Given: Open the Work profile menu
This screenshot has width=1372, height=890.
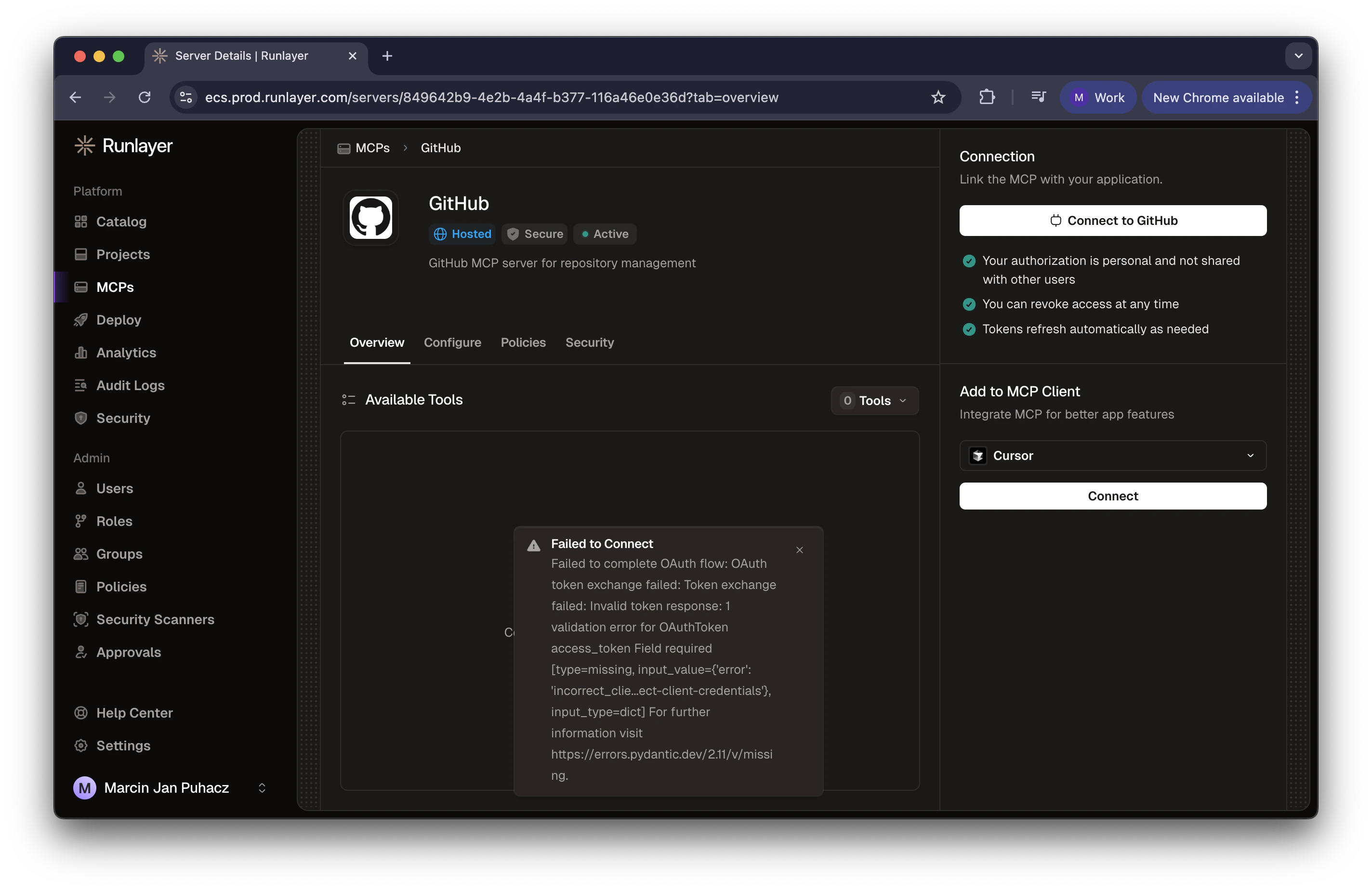Looking at the screenshot, I should tap(1097, 97).
